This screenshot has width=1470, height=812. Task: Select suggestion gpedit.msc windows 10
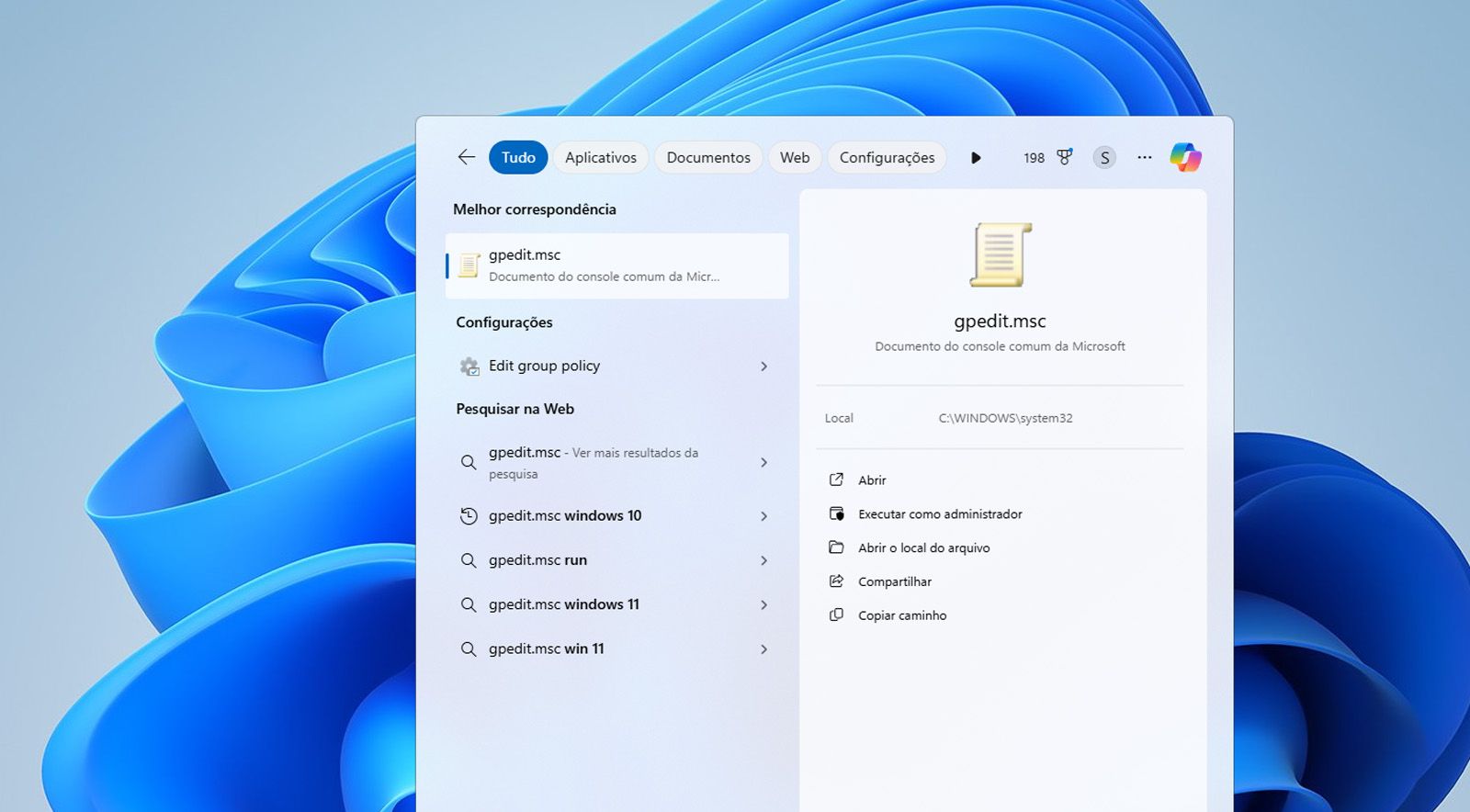click(617, 516)
